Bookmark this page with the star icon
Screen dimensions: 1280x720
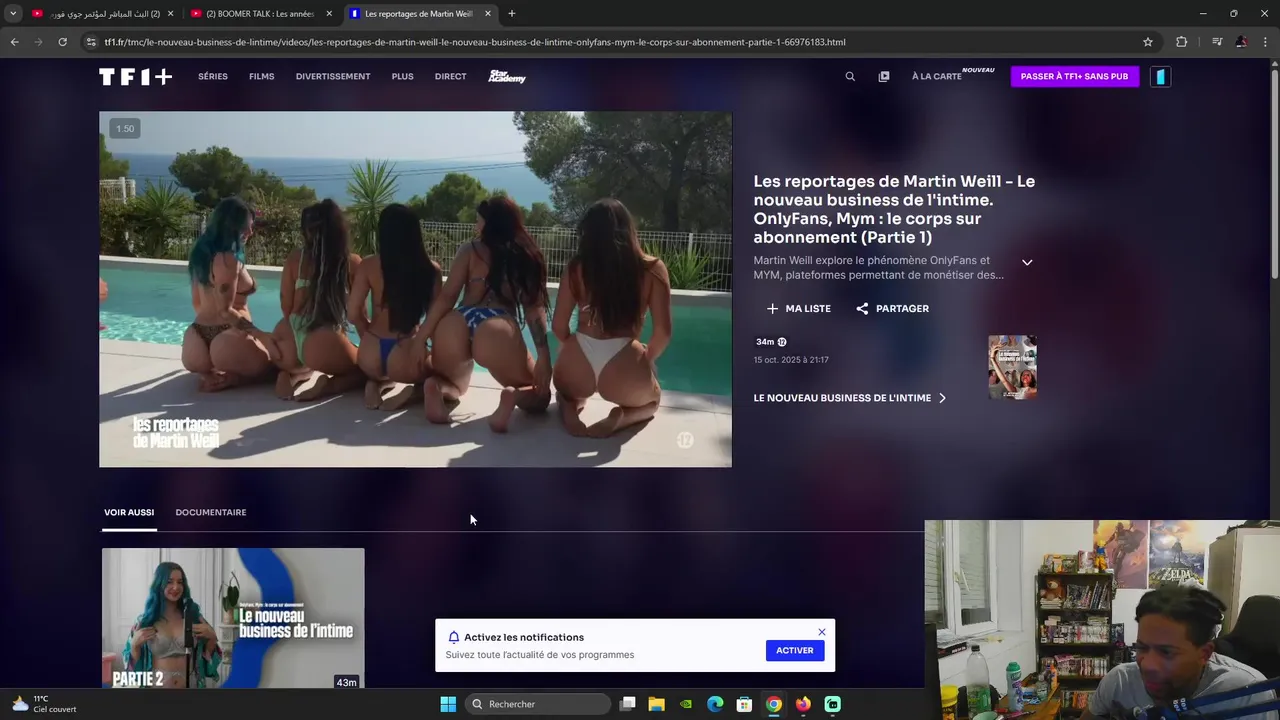[x=1148, y=42]
